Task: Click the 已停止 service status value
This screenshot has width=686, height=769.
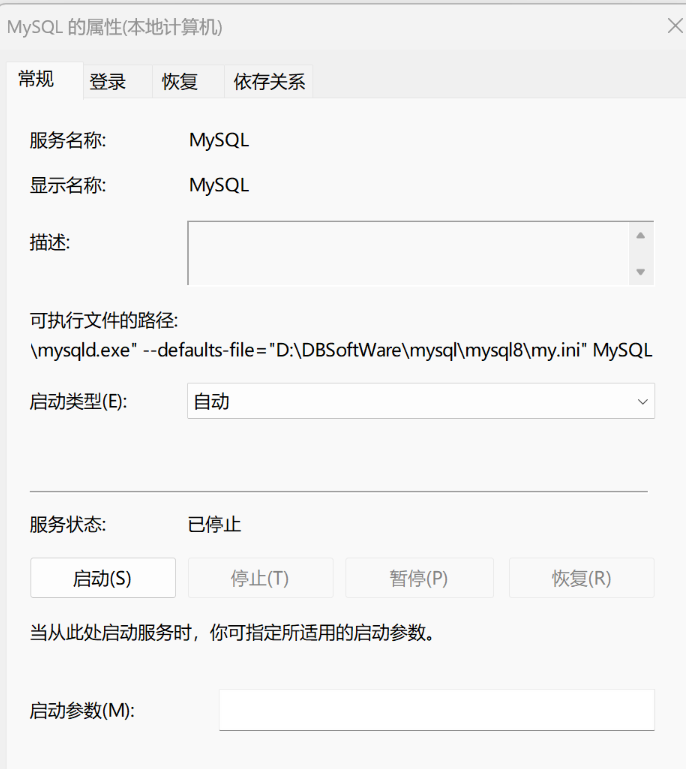Action: click(214, 525)
